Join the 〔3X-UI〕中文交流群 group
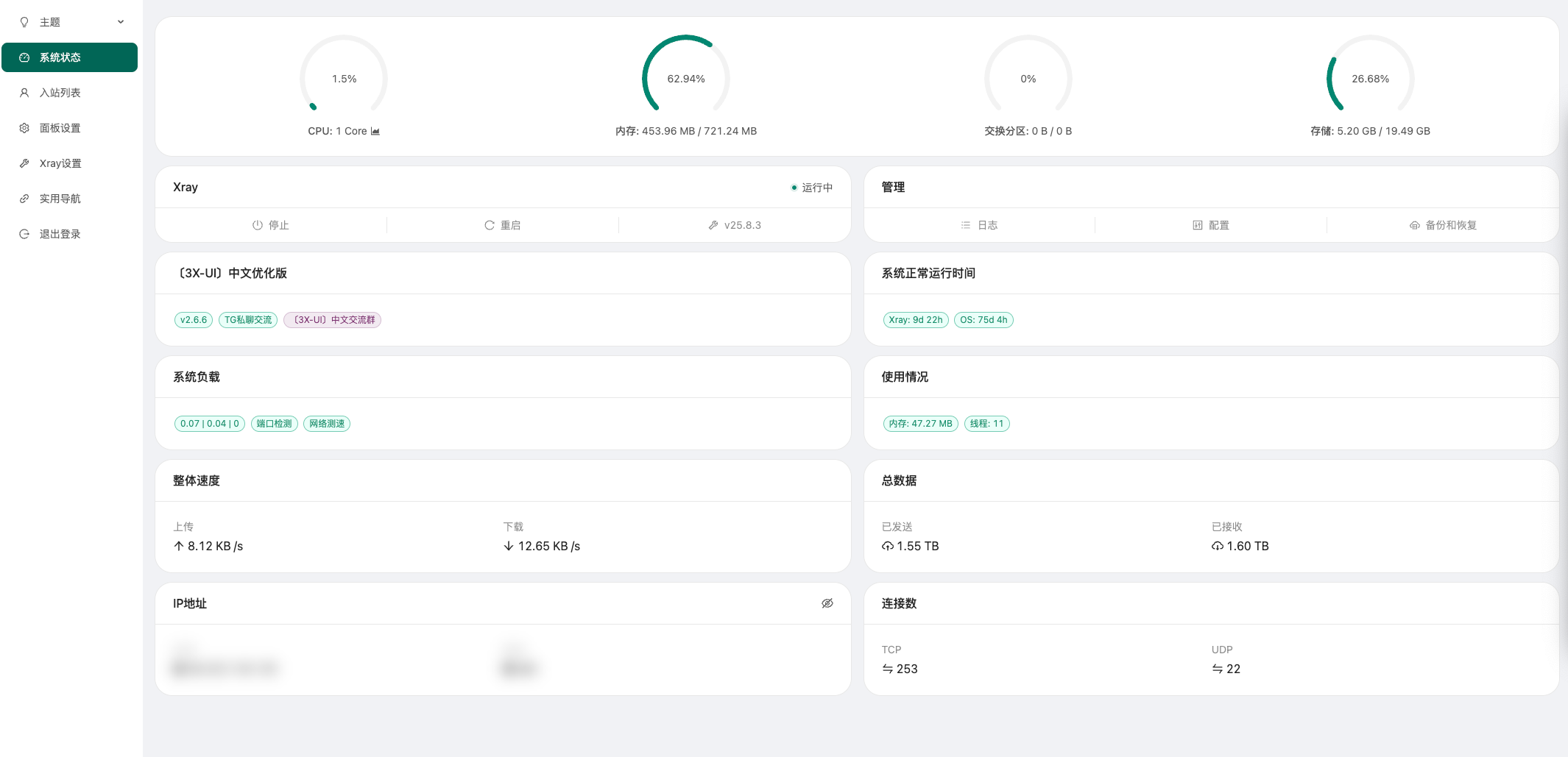Image resolution: width=1568 pixels, height=757 pixels. coord(332,320)
